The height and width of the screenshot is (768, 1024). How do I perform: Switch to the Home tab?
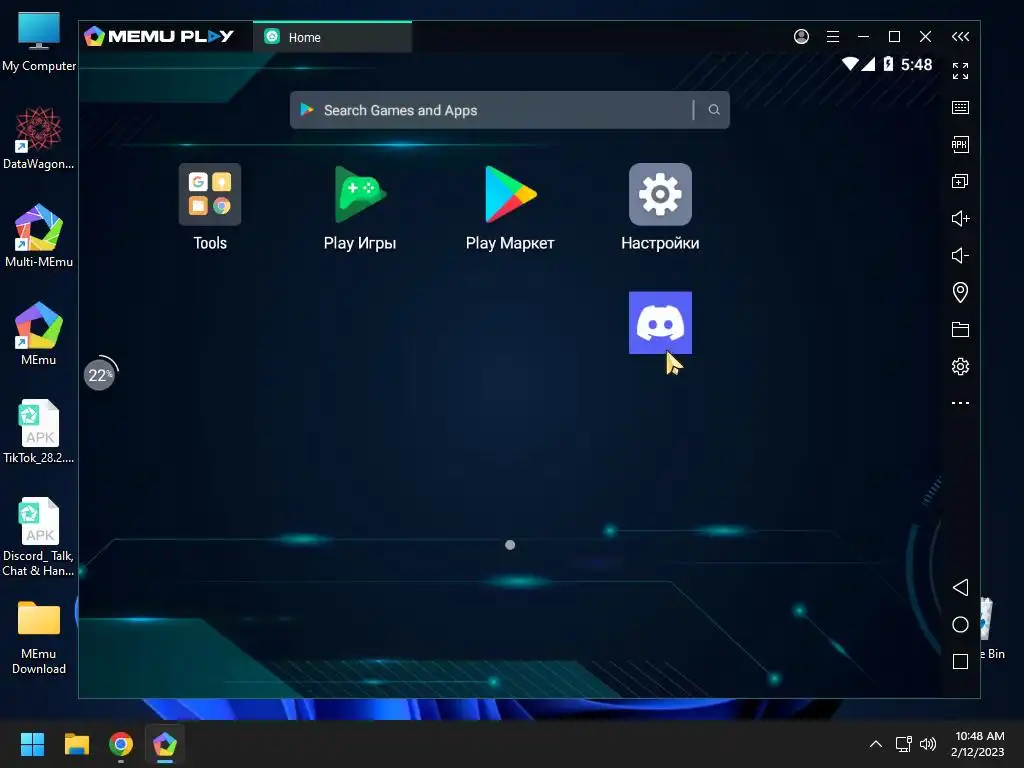[x=332, y=37]
